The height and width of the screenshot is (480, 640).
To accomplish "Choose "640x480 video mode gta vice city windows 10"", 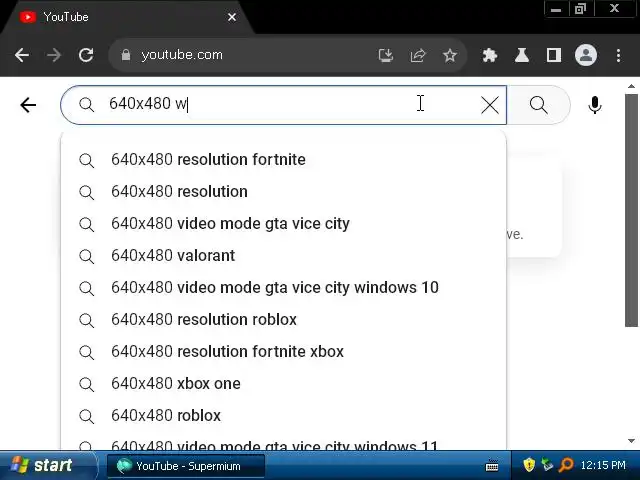I will point(283,288).
